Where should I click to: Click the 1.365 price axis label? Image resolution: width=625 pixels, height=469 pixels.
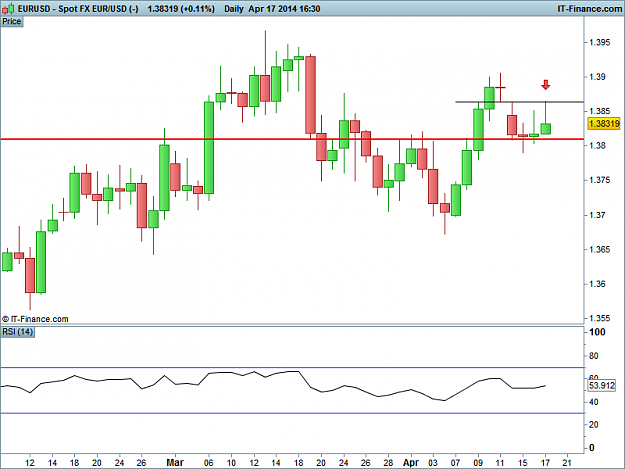pos(599,249)
